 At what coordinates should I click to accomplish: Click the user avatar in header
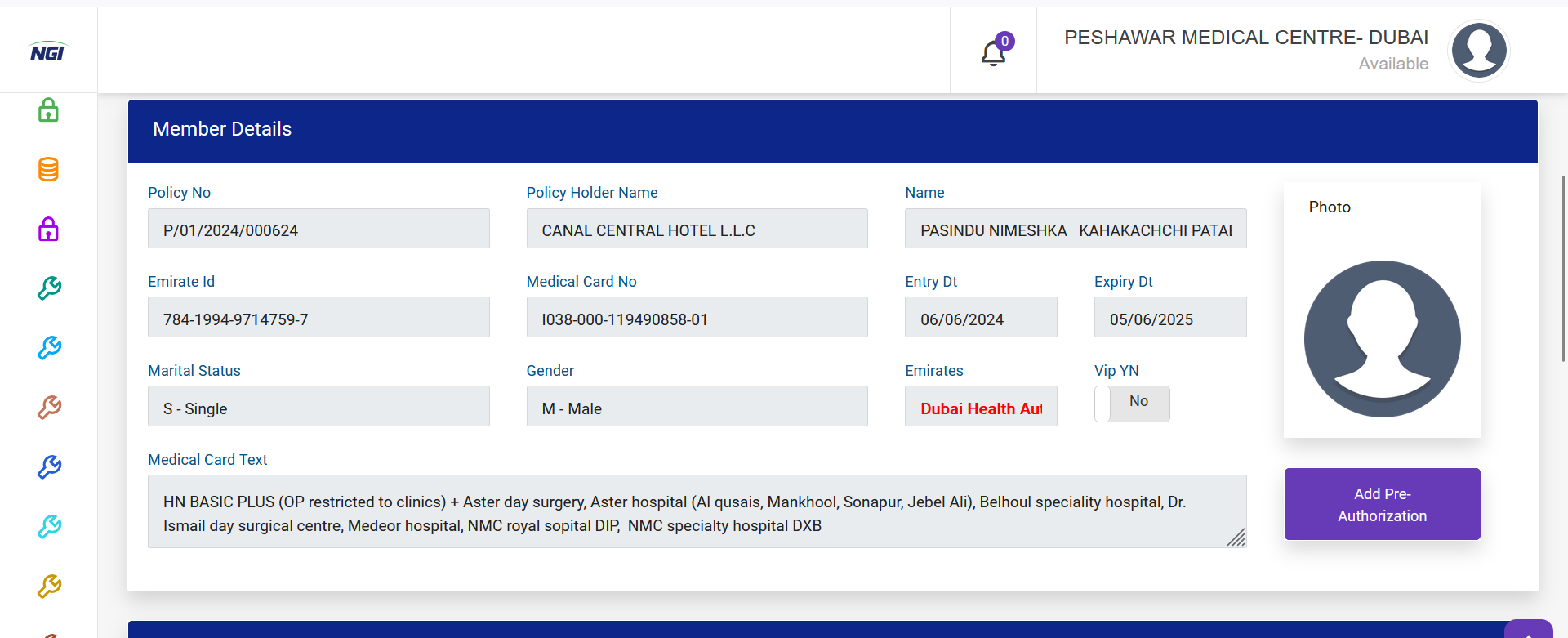pos(1478,51)
